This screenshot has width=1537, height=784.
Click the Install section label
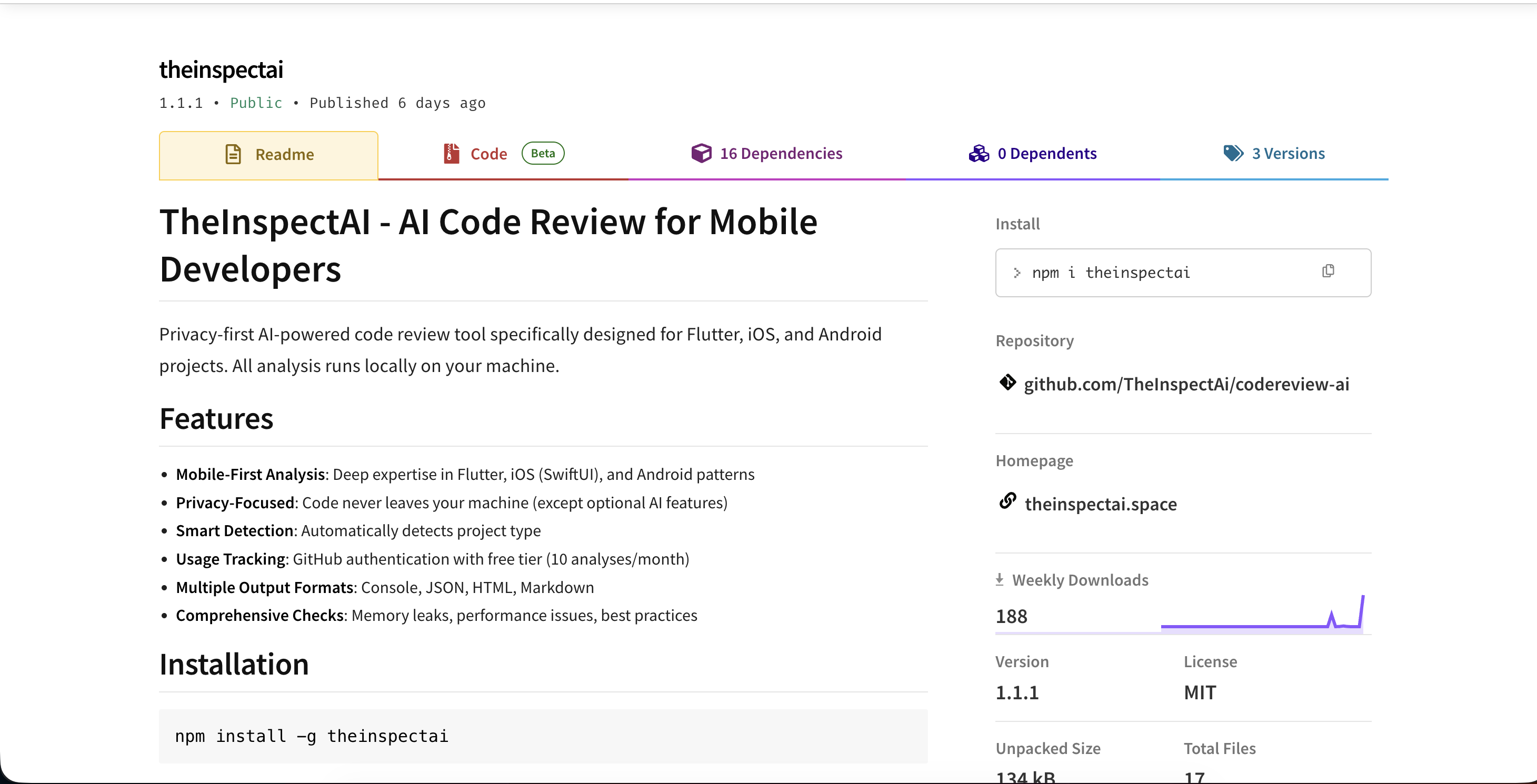tap(1017, 224)
